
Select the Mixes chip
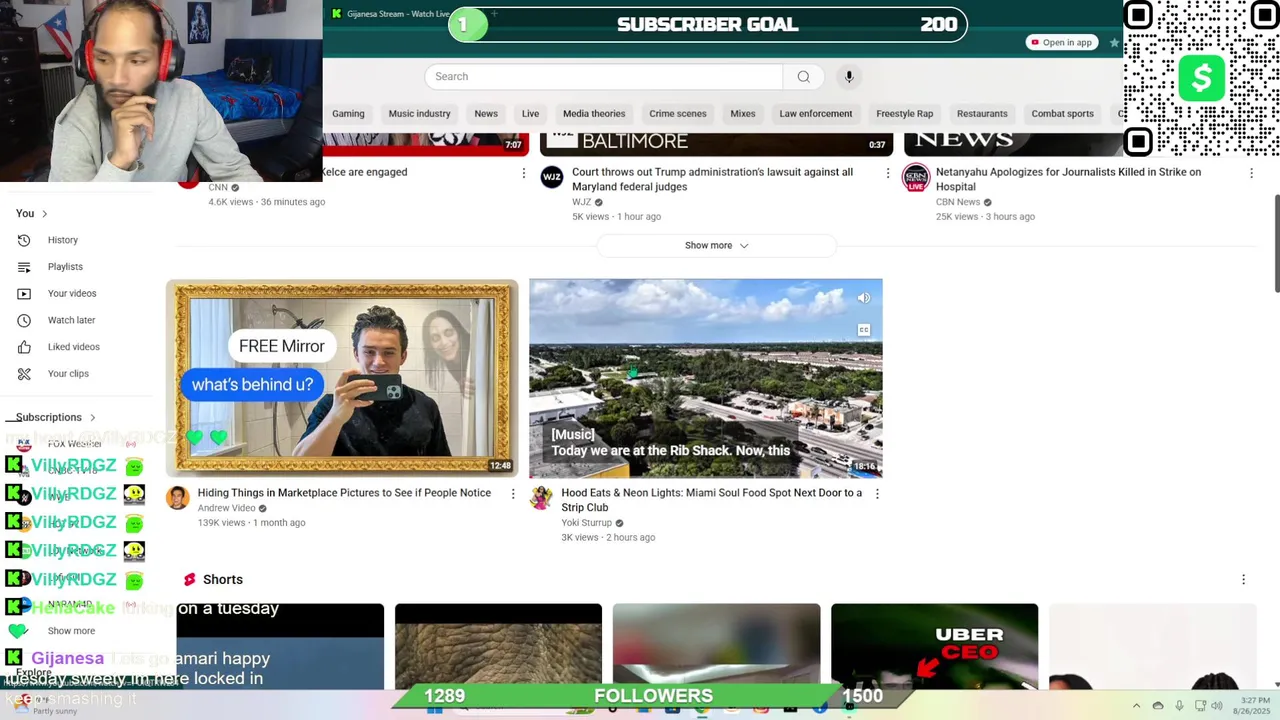coord(743,114)
